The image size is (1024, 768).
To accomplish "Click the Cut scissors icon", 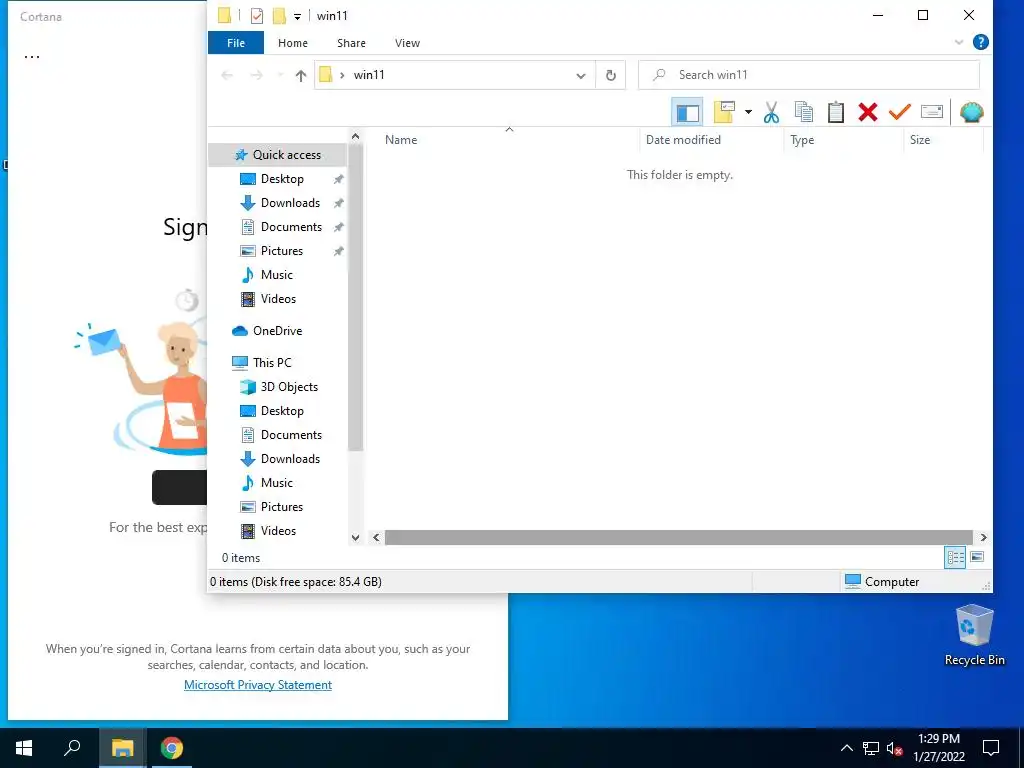I will tap(771, 112).
